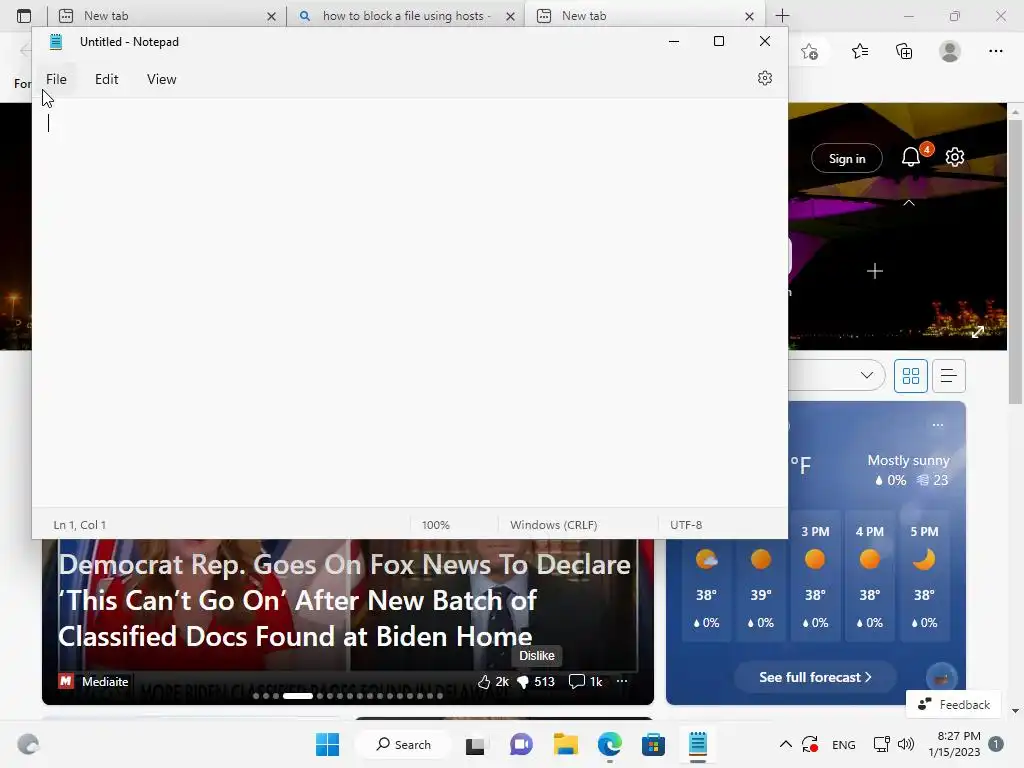Close the 'how to block a file' tab
1024x768 pixels.
(x=511, y=16)
